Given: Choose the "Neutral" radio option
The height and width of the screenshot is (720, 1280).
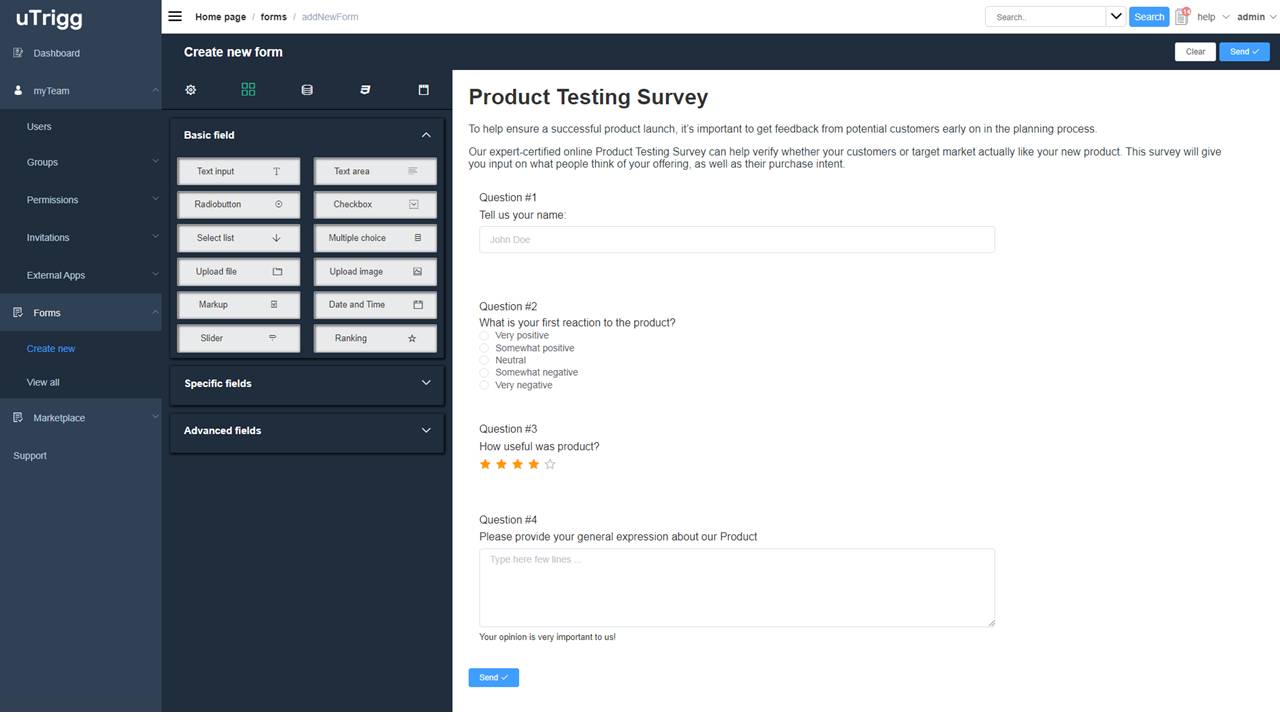Looking at the screenshot, I should 485,360.
